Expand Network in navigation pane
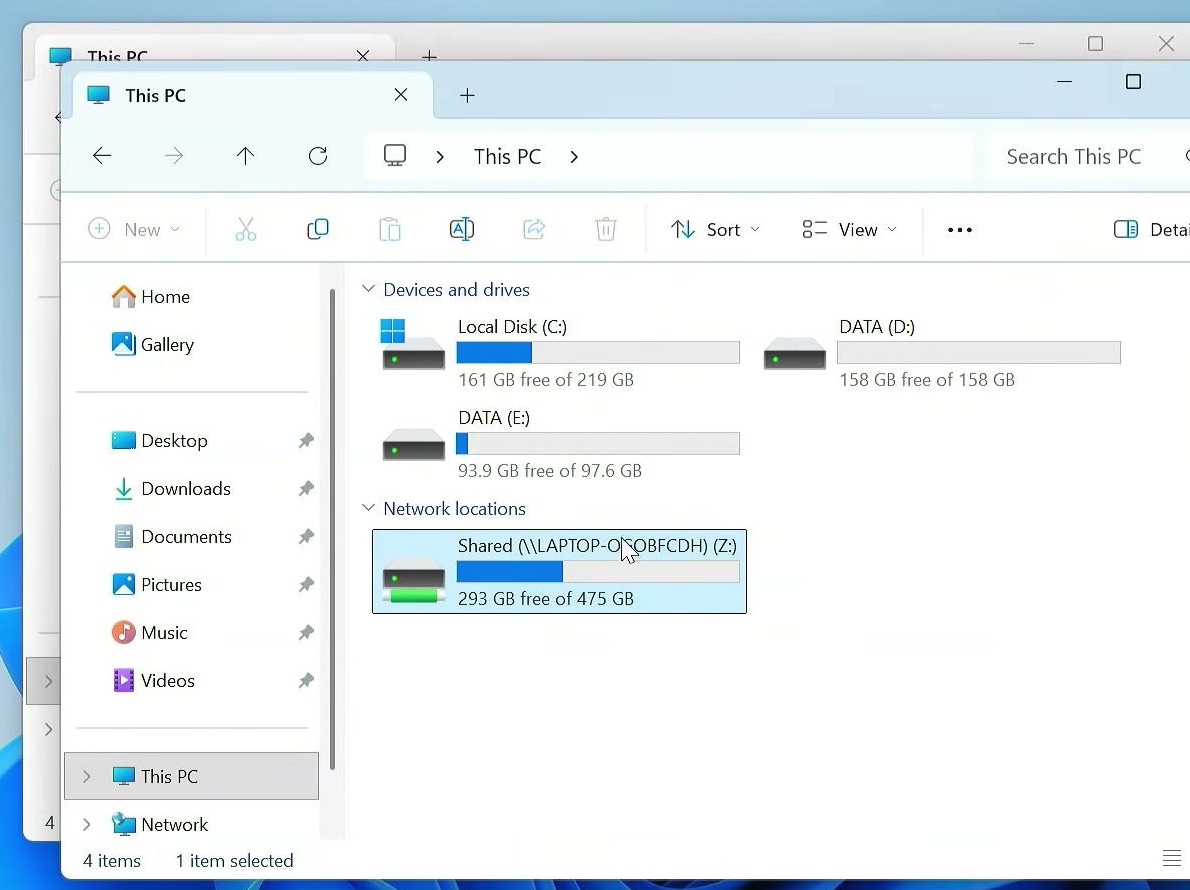 pyautogui.click(x=87, y=824)
